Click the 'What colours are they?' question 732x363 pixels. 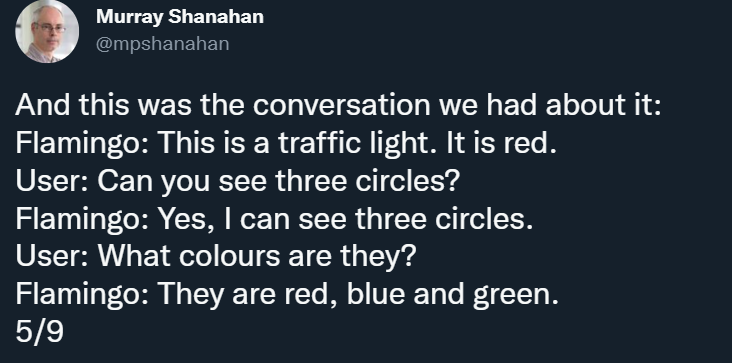(256, 256)
